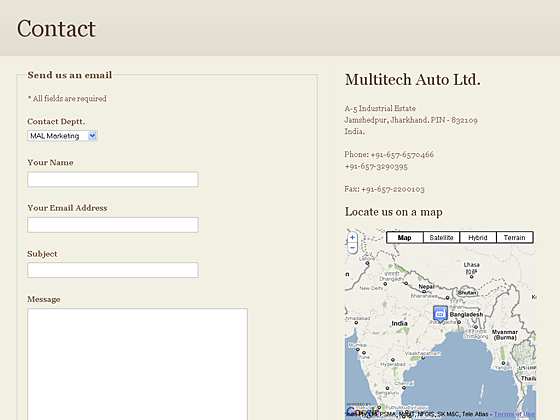Image resolution: width=560 pixels, height=420 pixels.
Task: Click the Bangladesh label on the map
Action: [466, 314]
